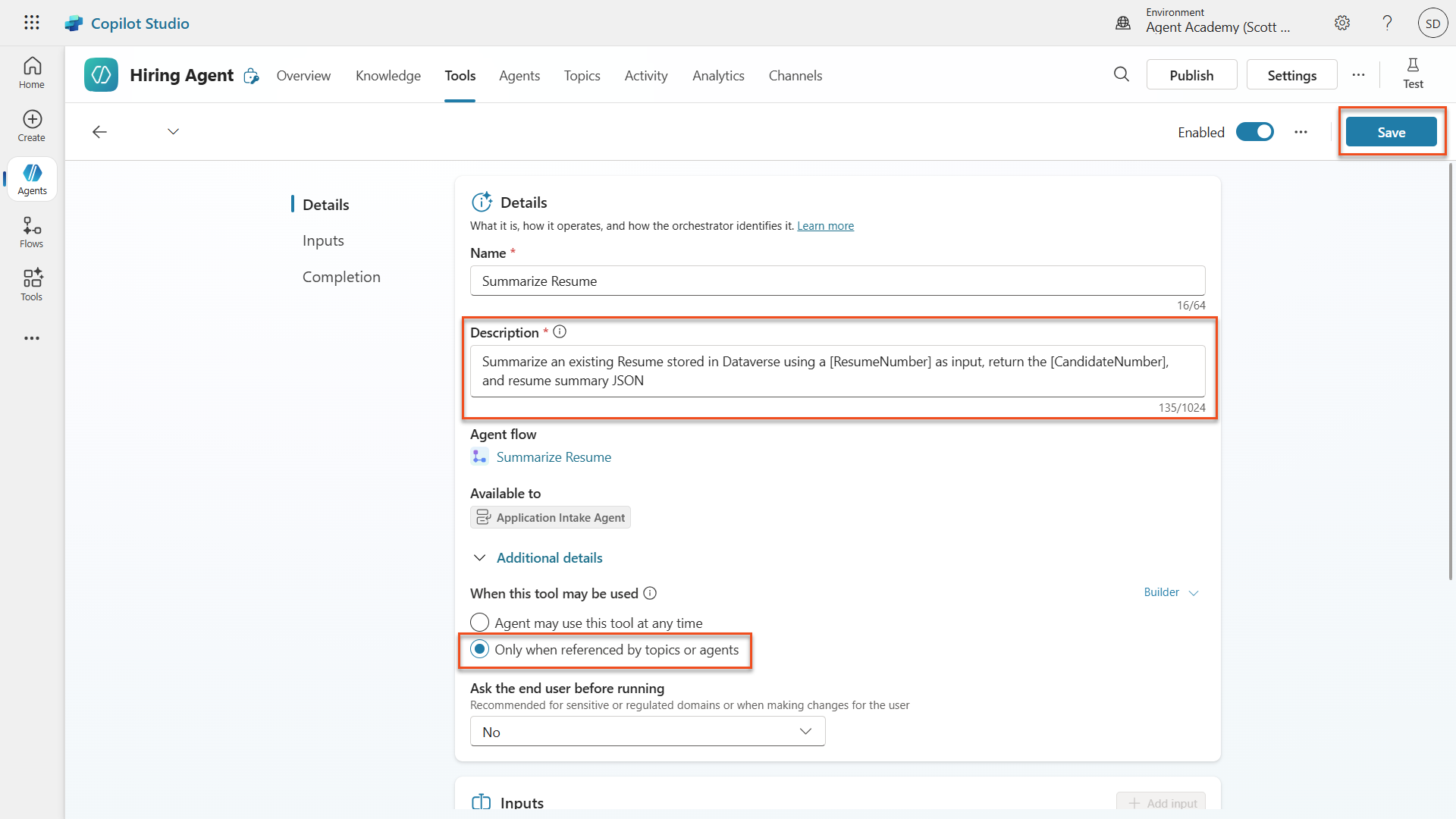1456x819 pixels.
Task: Open the Test pane flask icon
Action: 1412,74
